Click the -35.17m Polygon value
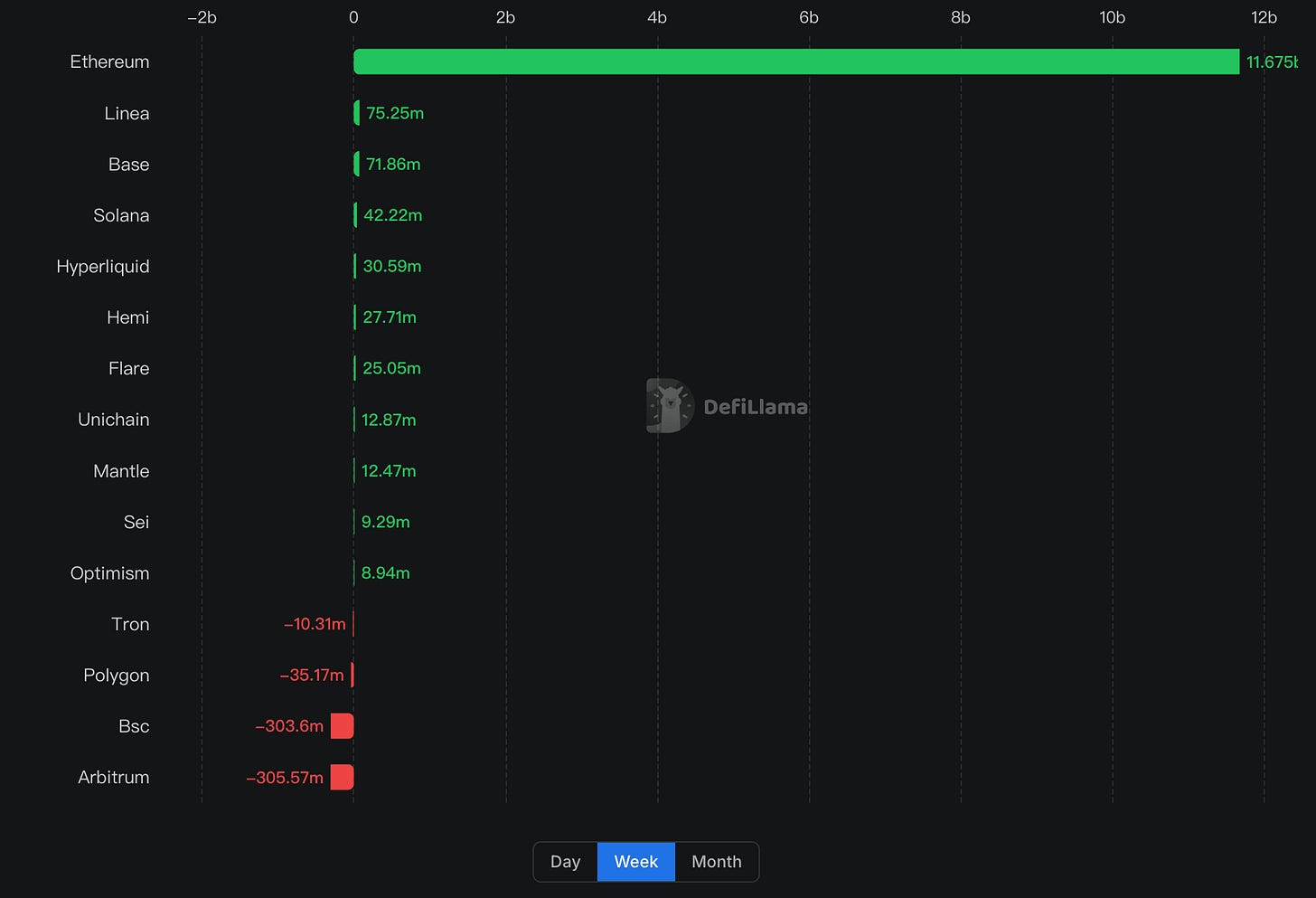 (x=312, y=676)
